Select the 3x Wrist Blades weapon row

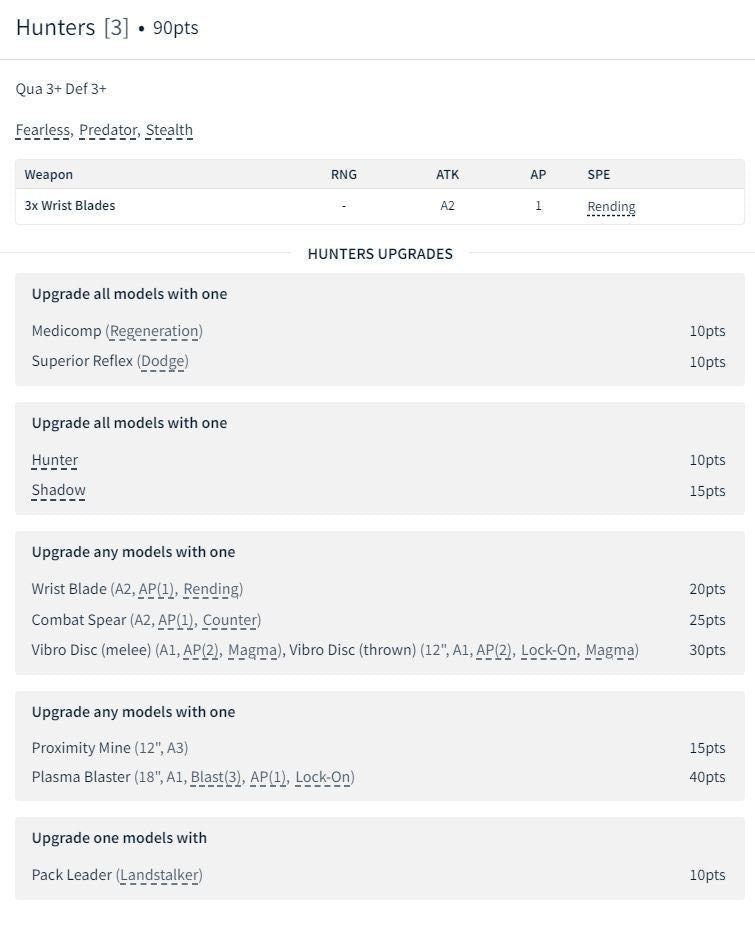(x=70, y=206)
